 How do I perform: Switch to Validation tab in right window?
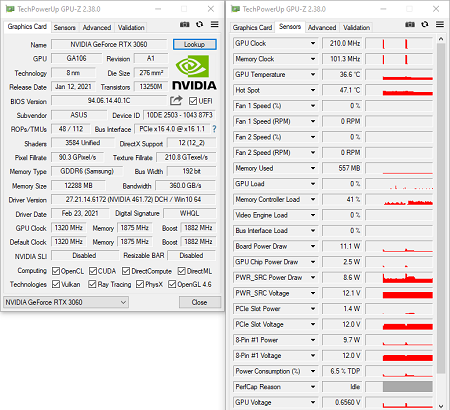356,28
